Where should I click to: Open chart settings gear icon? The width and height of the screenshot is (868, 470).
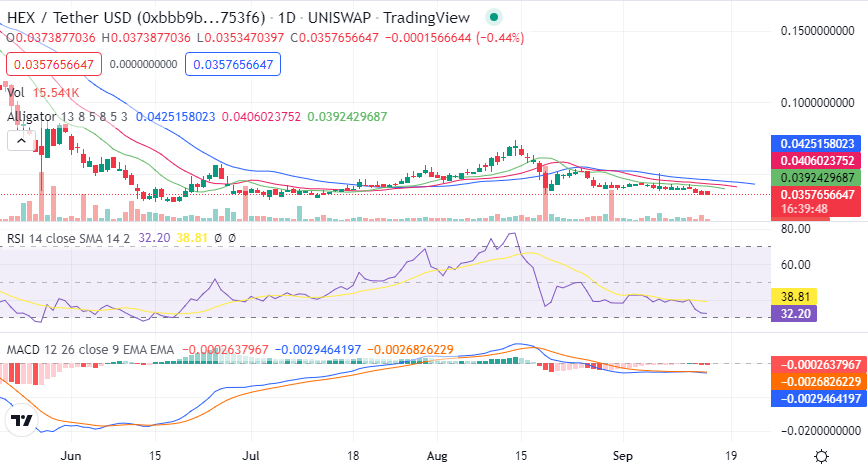click(822, 456)
